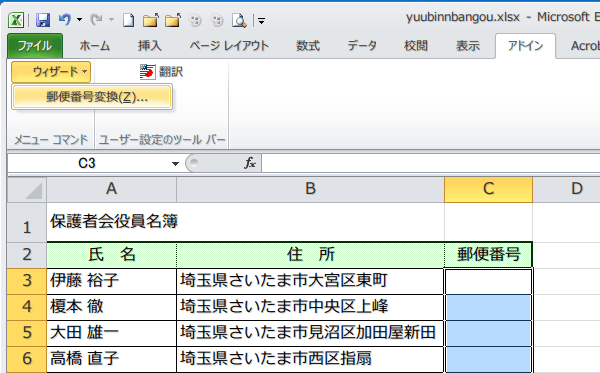Viewport: 600px width, 373px height.
Task: Expand the ウィザード menu button
Action: click(x=51, y=72)
